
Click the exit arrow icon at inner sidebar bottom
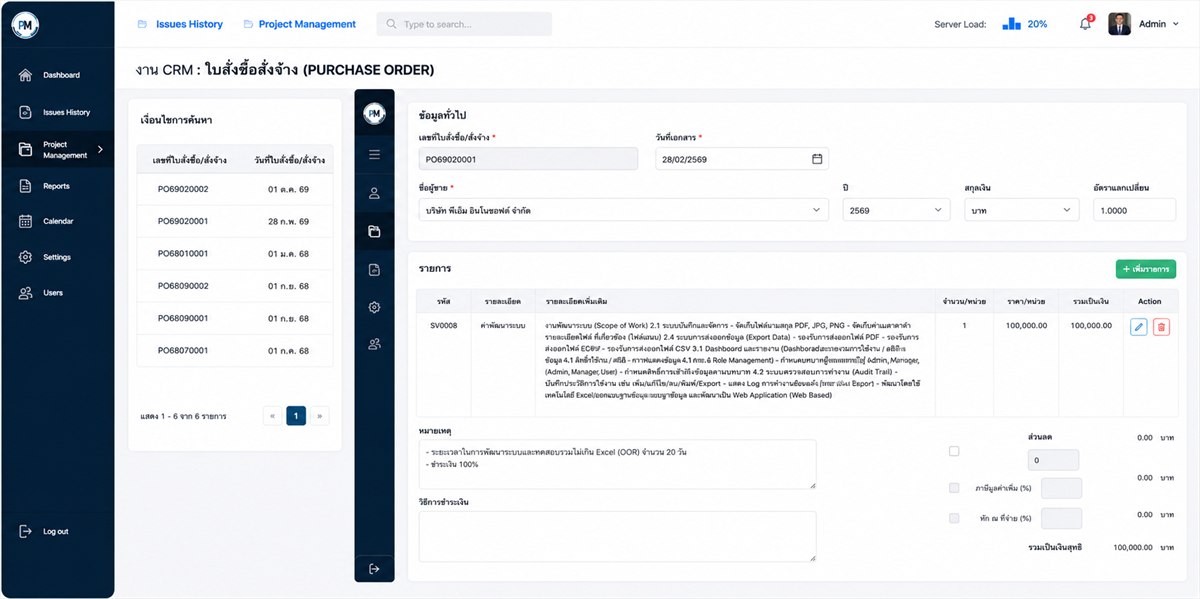[x=374, y=569]
